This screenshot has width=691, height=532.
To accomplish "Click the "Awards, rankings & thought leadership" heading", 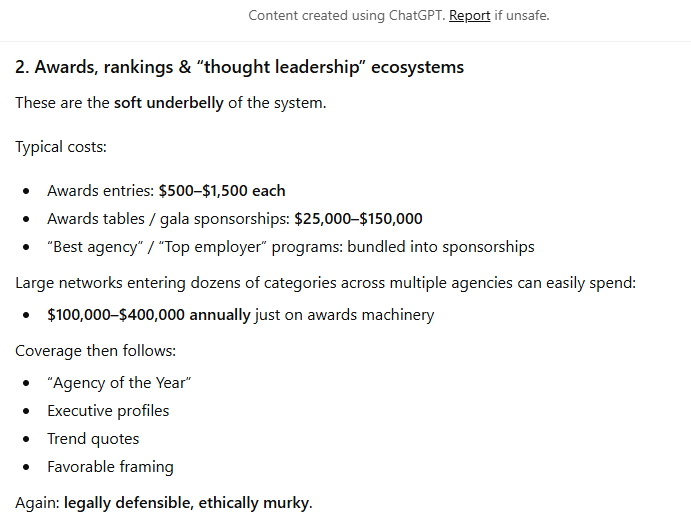I will click(x=239, y=68).
